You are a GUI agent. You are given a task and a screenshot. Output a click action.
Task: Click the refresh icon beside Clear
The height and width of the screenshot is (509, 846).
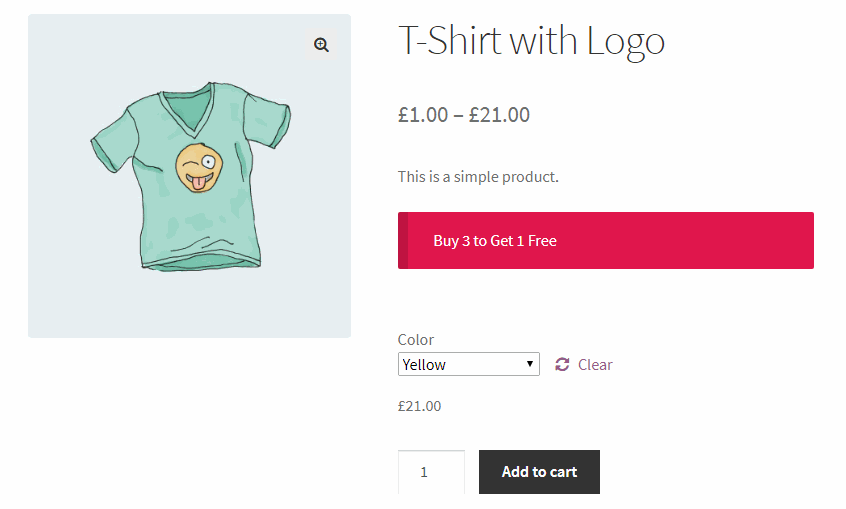[x=562, y=365]
